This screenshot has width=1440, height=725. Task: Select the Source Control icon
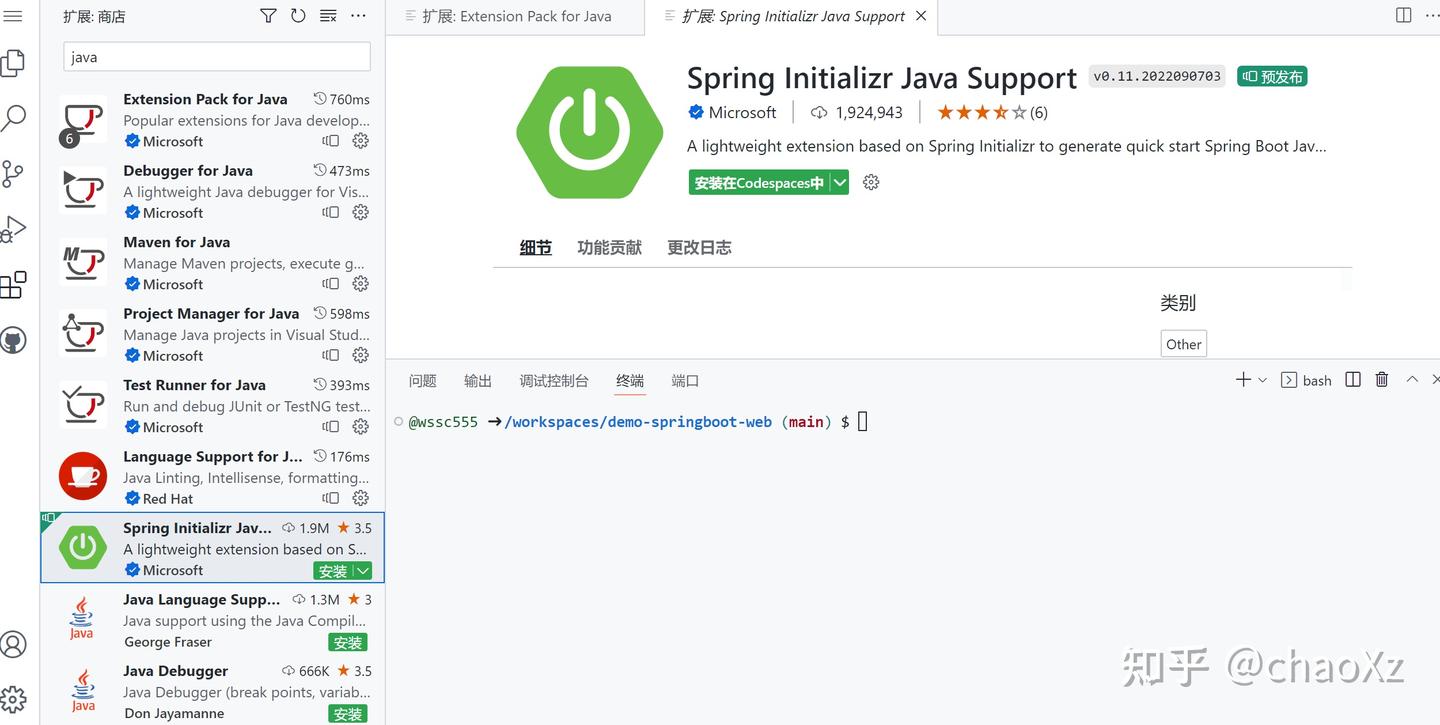pyautogui.click(x=14, y=173)
